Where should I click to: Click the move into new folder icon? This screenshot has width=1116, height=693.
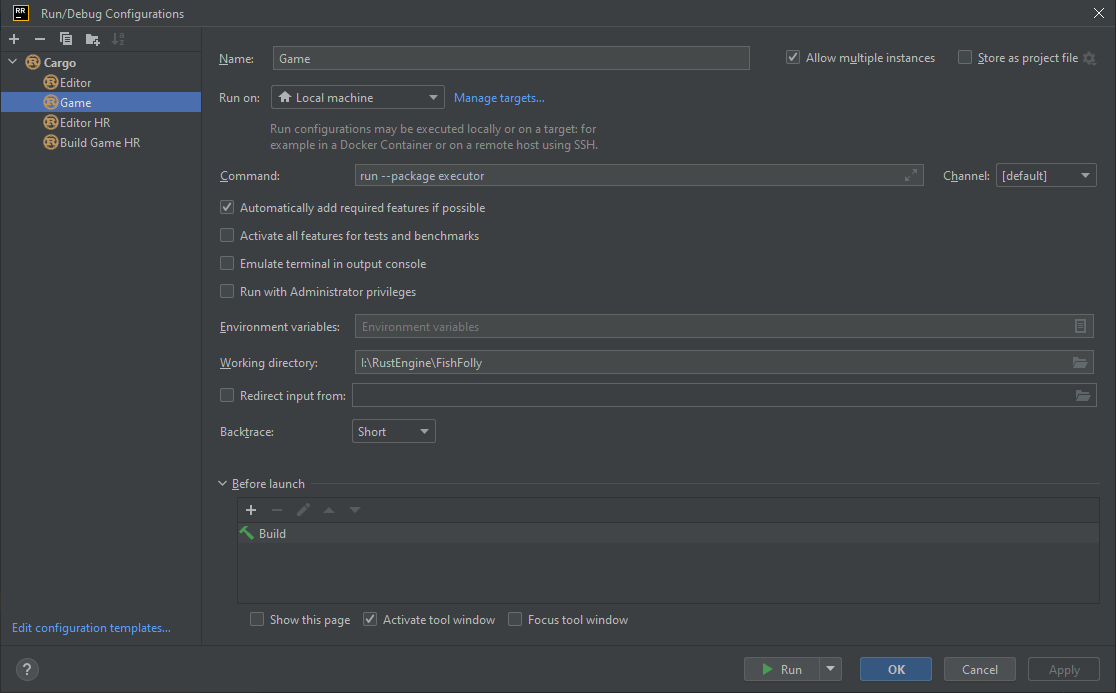point(92,39)
